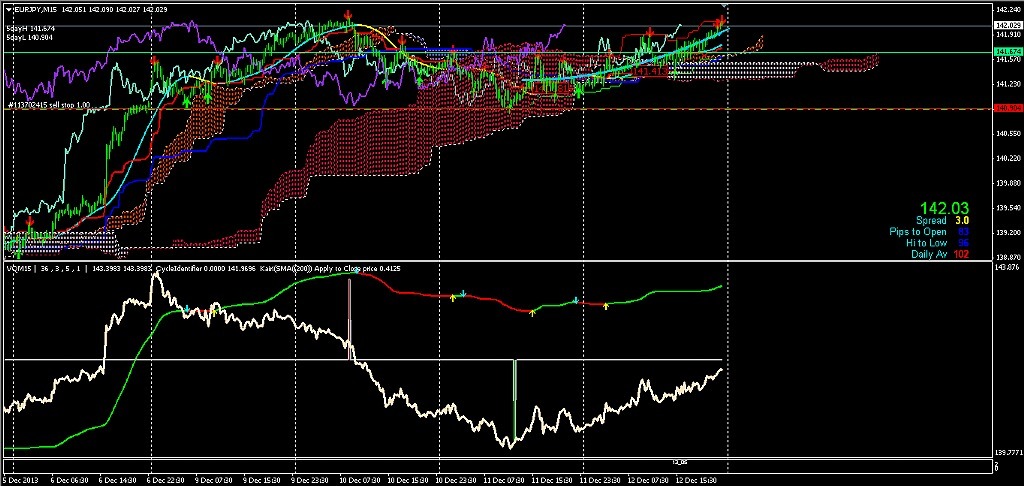Click the yellow arrow at the 11 Dec 15:30 SMA low

[532, 313]
